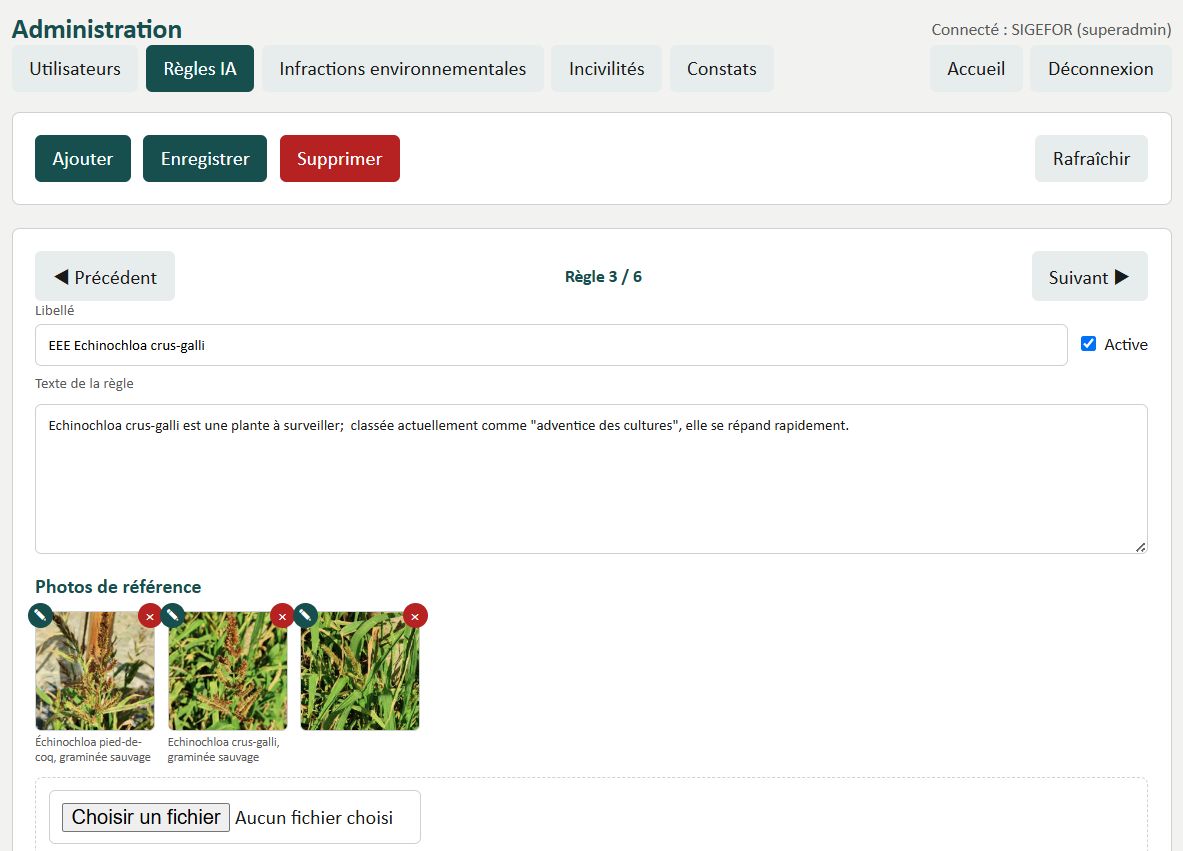1183x851 pixels.
Task: Save the rule with Enregistrer
Action: (x=205, y=158)
